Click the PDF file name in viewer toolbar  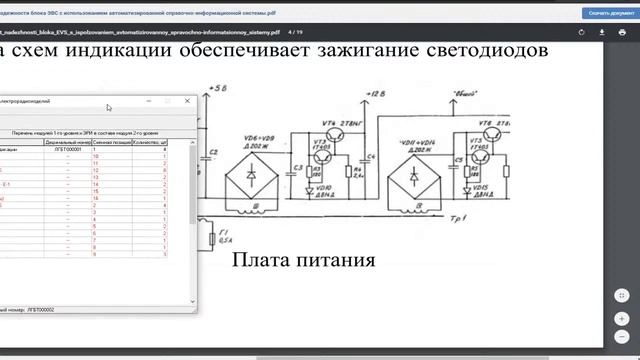coord(140,32)
